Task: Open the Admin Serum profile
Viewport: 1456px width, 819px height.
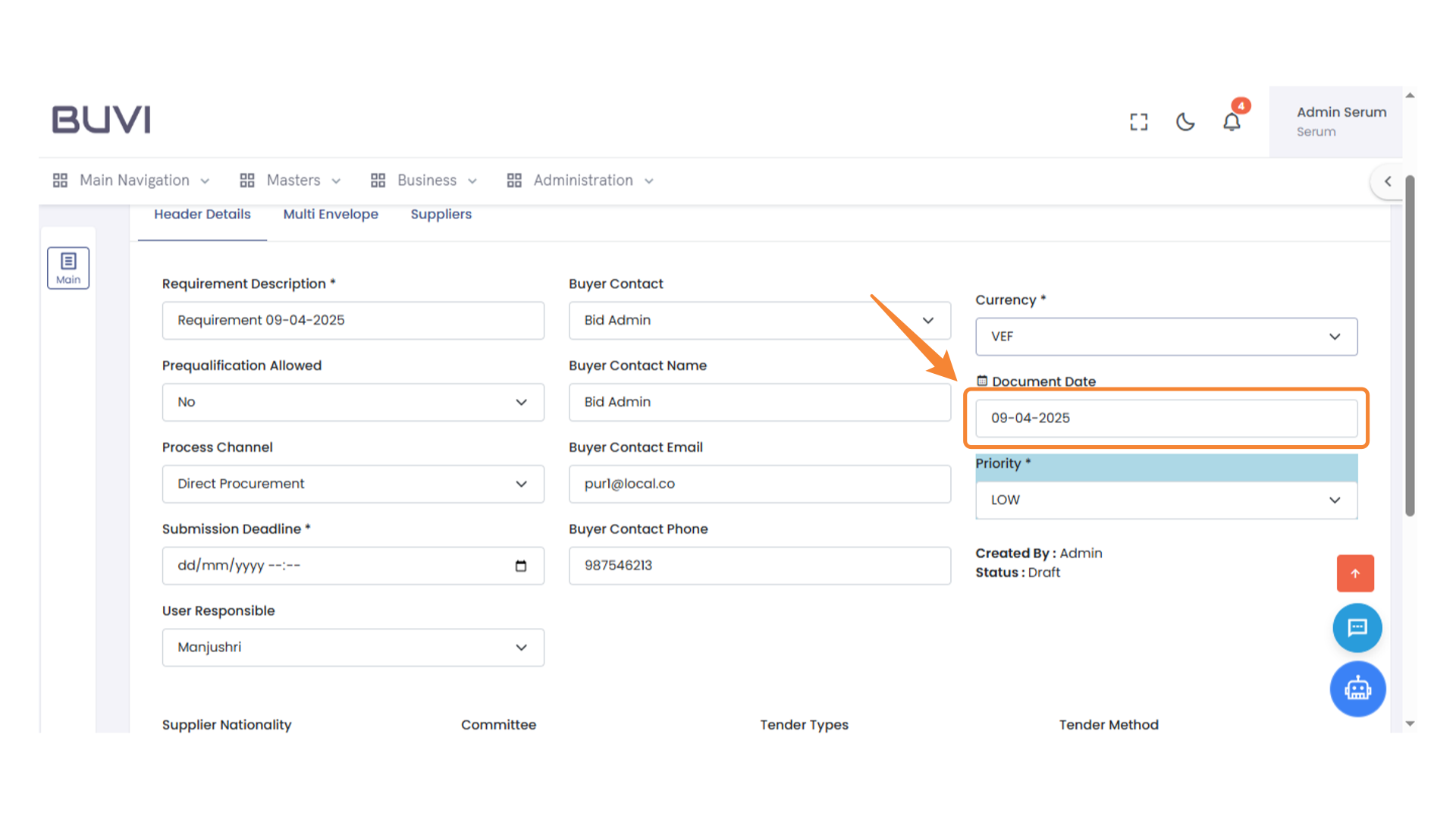Action: pos(1340,121)
